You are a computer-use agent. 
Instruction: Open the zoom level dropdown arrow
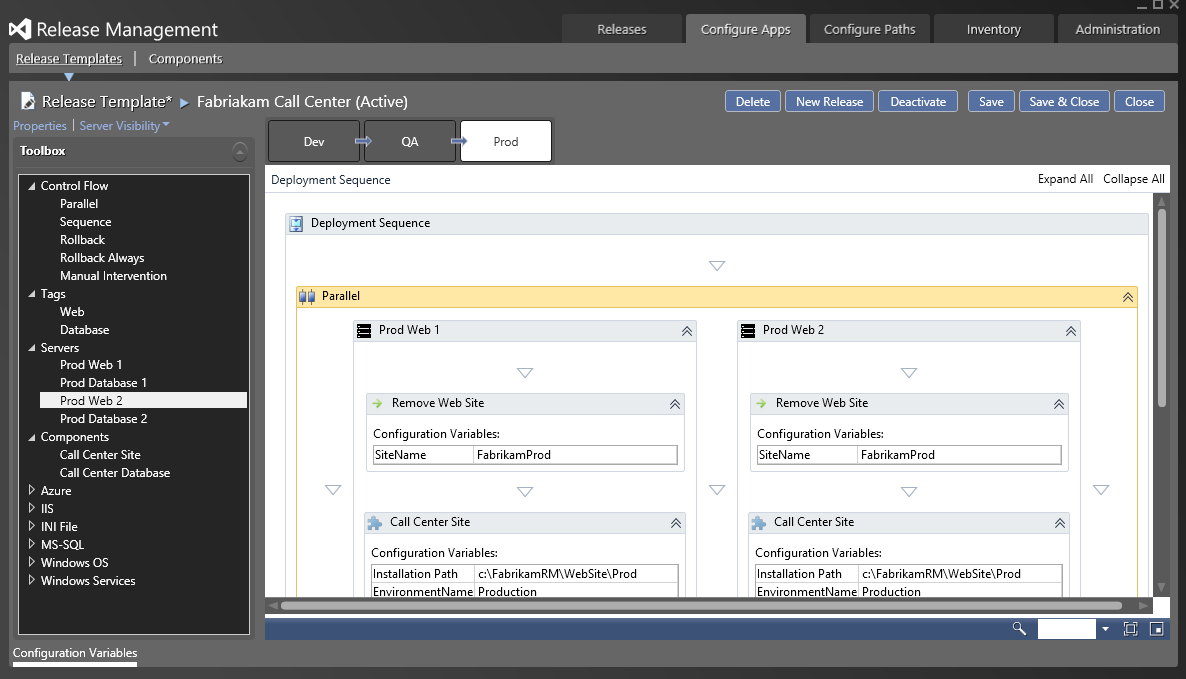coord(1105,629)
